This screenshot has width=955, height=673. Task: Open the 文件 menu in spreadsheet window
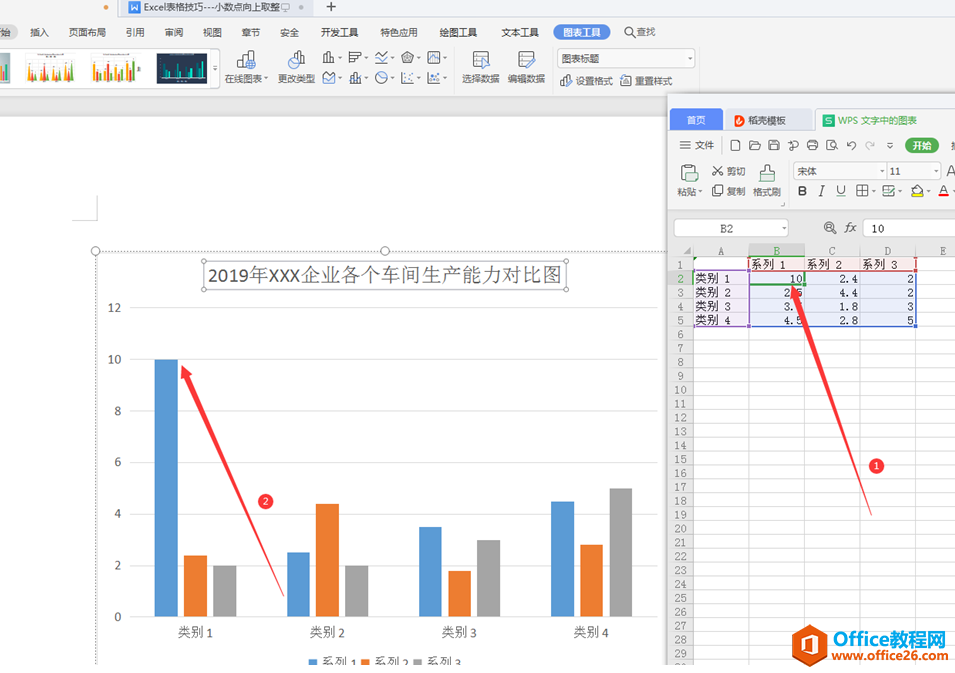pos(697,145)
